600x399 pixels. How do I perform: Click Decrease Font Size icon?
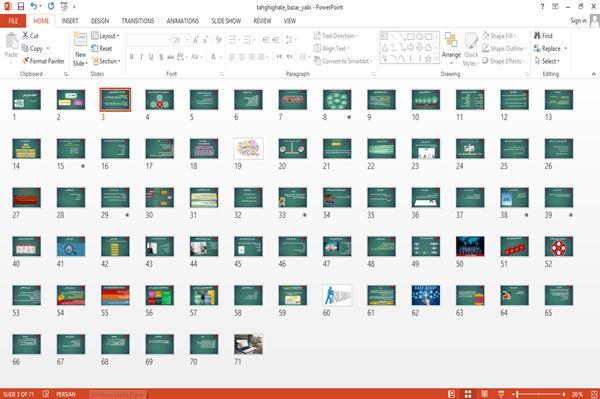[x=205, y=40]
